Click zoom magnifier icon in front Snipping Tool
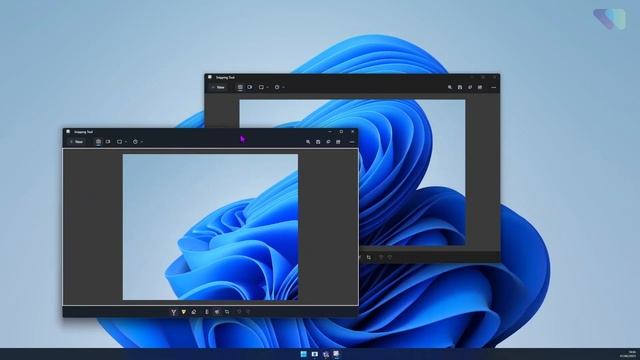Screen dimensions: 640x360 point(308,142)
